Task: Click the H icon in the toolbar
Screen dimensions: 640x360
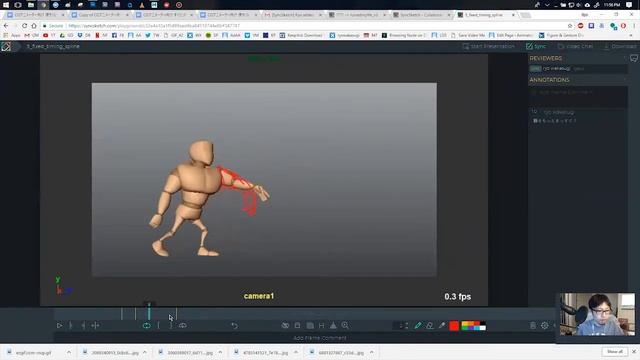Action: pyautogui.click(x=322, y=325)
